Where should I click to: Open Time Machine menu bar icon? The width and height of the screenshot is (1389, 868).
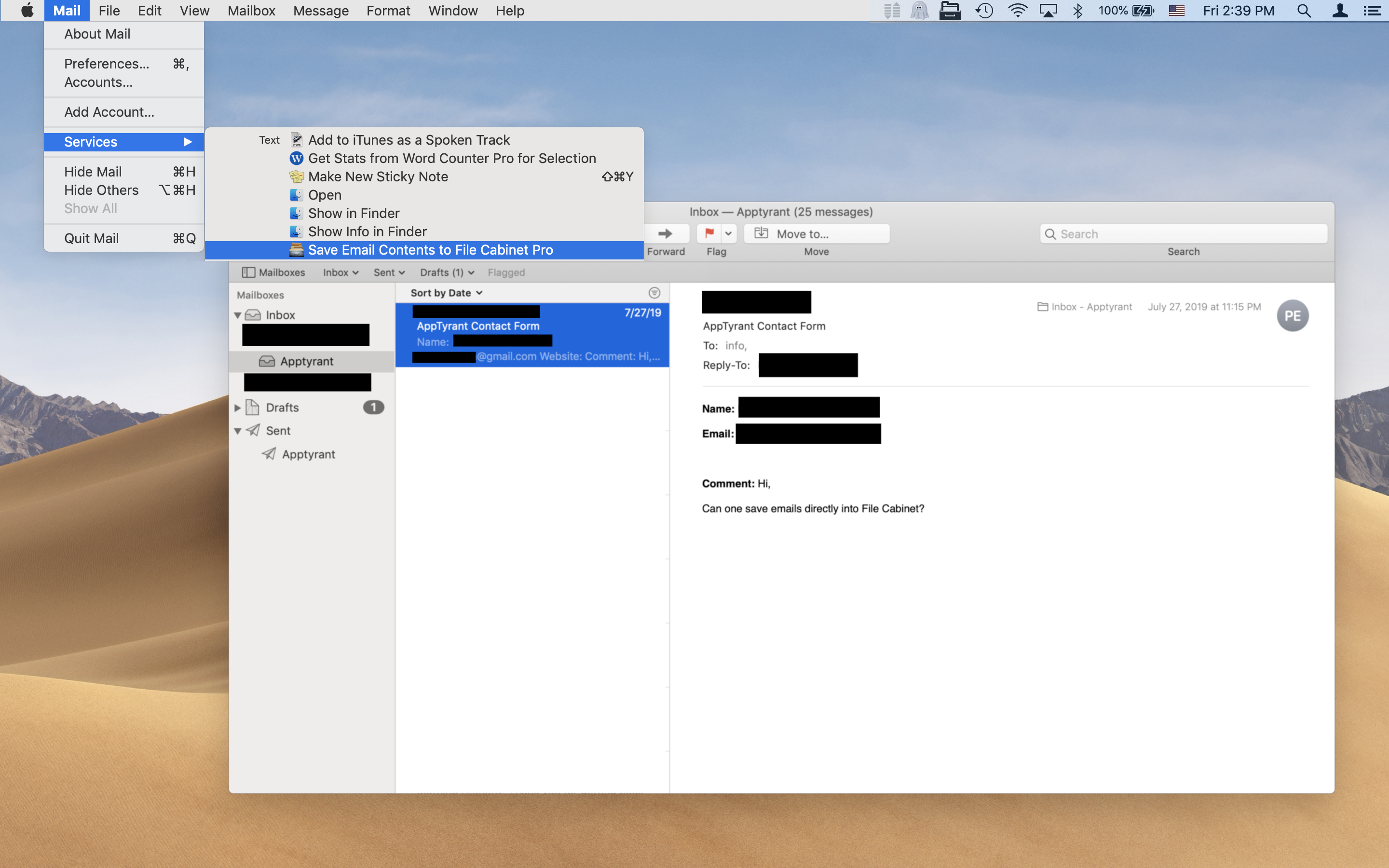click(984, 10)
